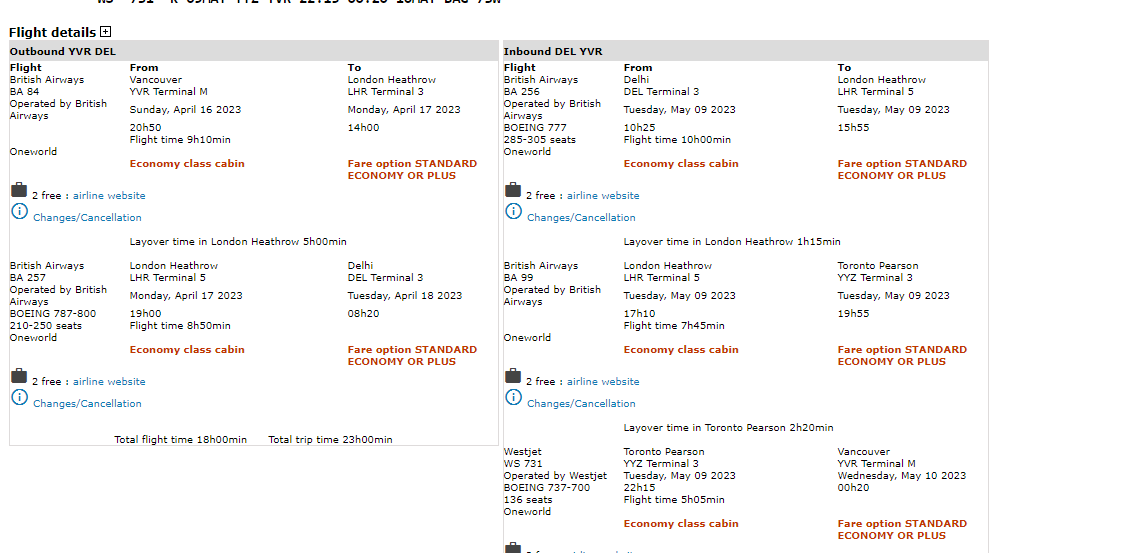Click the info icon for flight BA 256
Image resolution: width=1141 pixels, height=553 pixels.
tap(513, 211)
